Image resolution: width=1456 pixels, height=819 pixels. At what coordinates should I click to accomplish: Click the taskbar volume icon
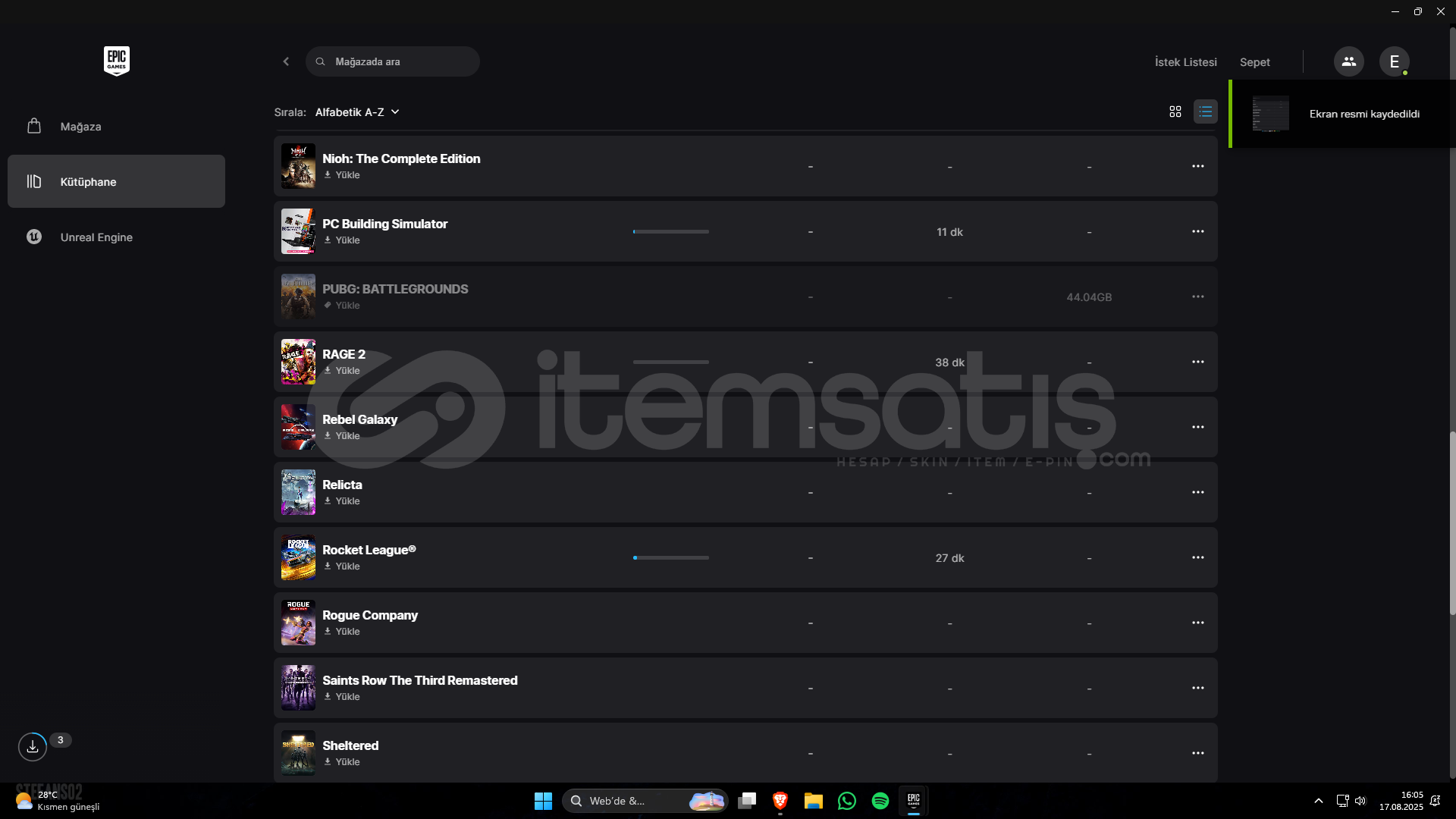pyautogui.click(x=1360, y=801)
